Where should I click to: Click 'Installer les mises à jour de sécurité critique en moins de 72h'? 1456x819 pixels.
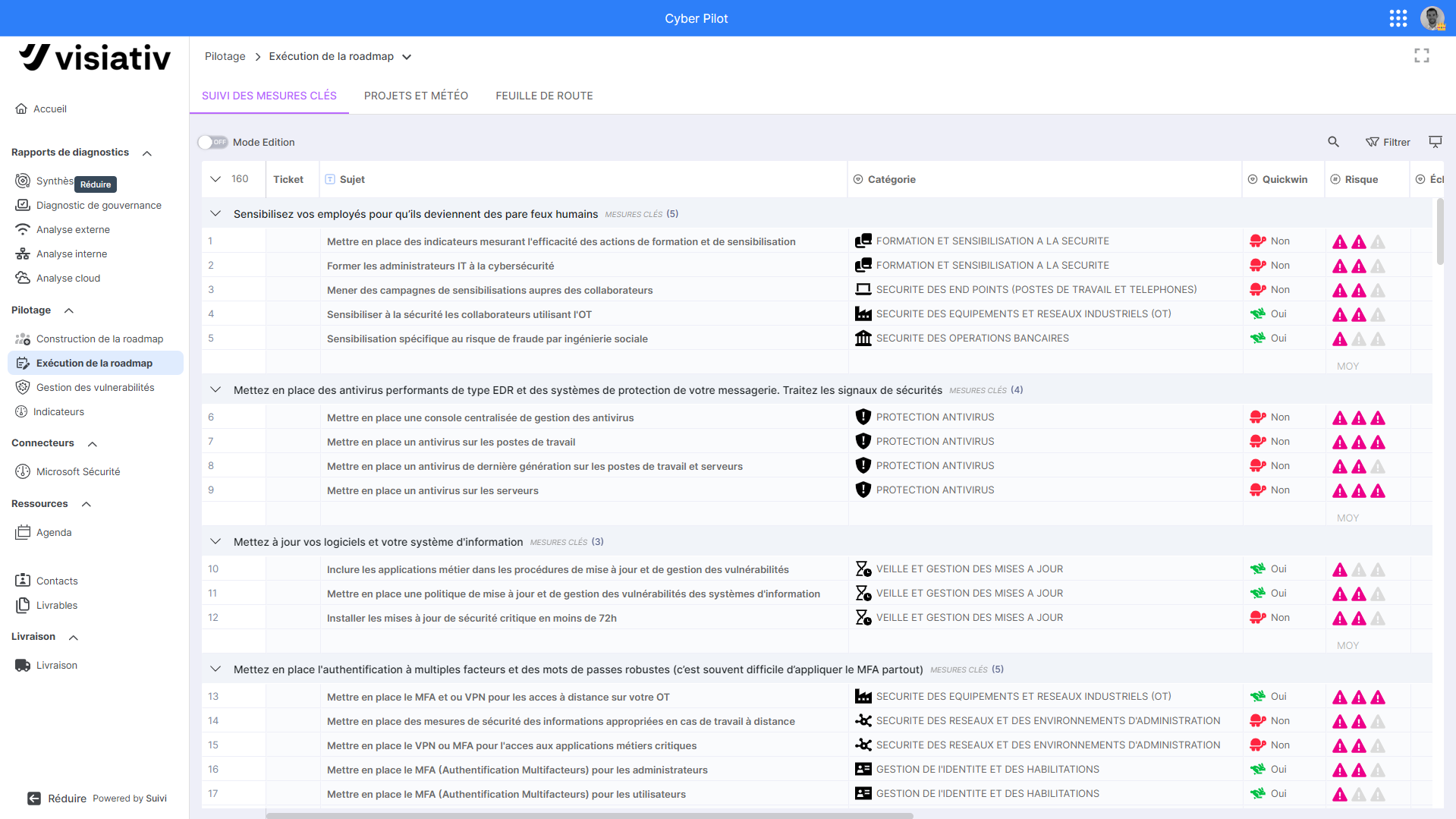(471, 618)
